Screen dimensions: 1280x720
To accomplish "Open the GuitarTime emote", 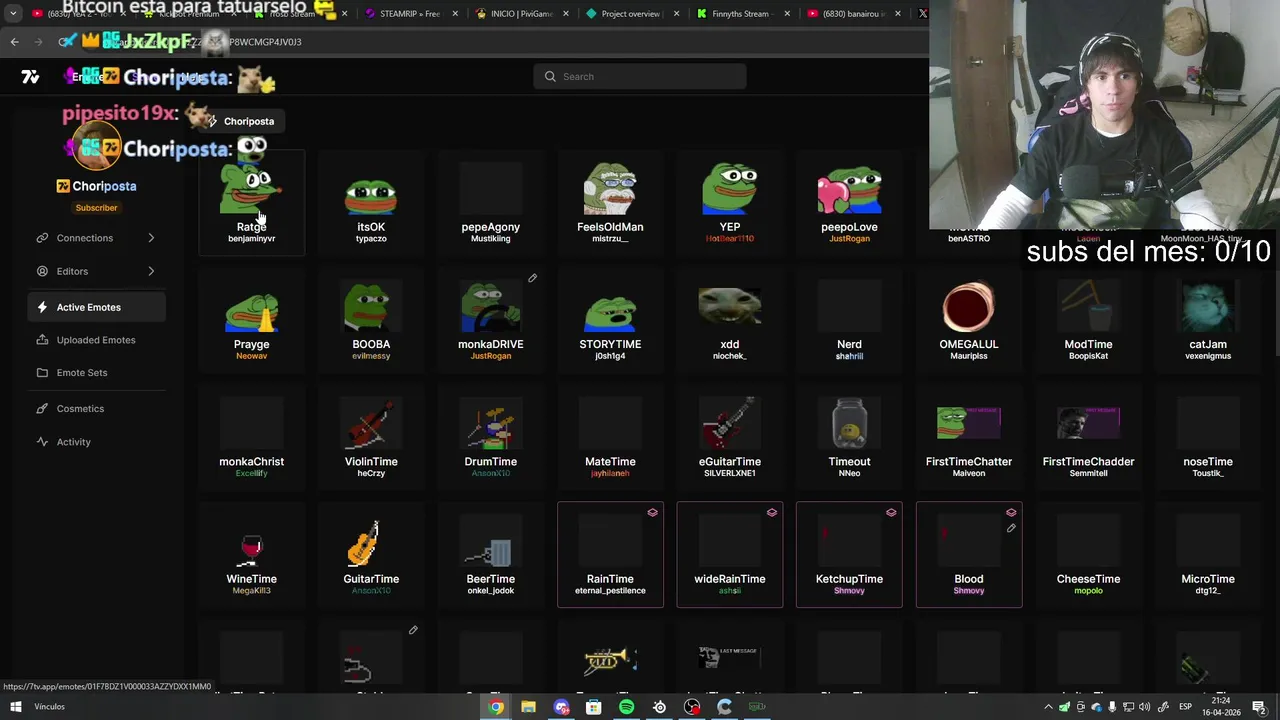I will pos(371,555).
